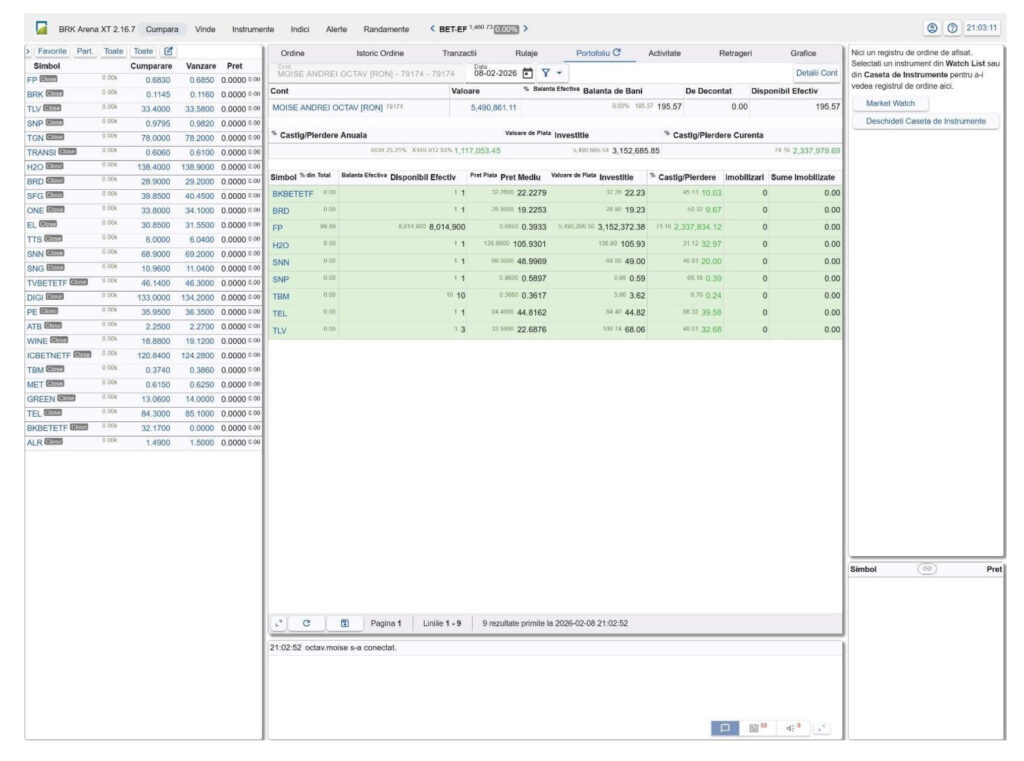Open the watchlist pop-out edit icon
The image size is (1024, 761).
(168, 51)
